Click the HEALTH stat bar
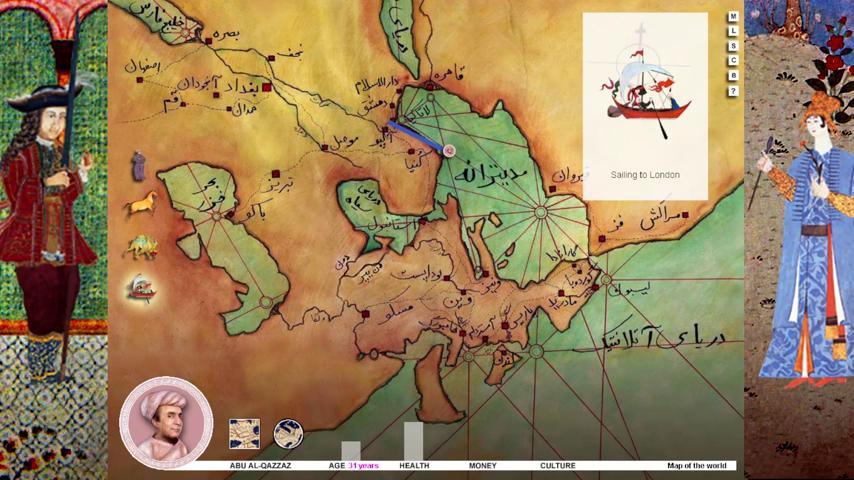 413,441
